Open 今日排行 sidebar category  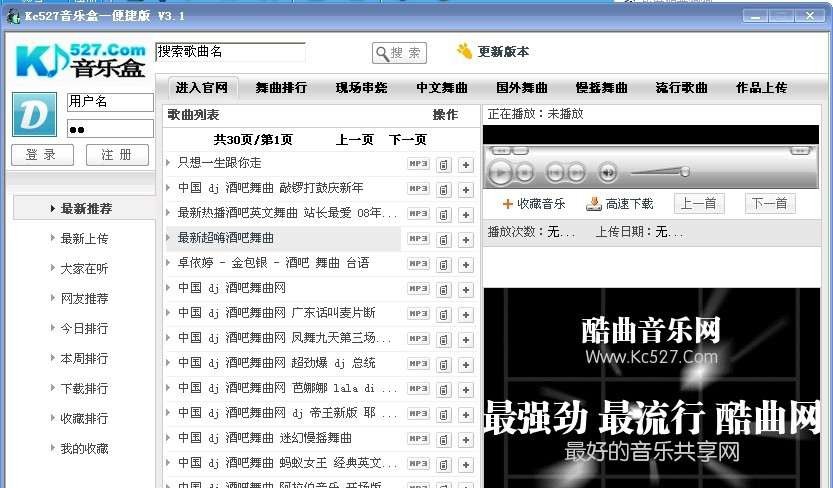(84, 328)
